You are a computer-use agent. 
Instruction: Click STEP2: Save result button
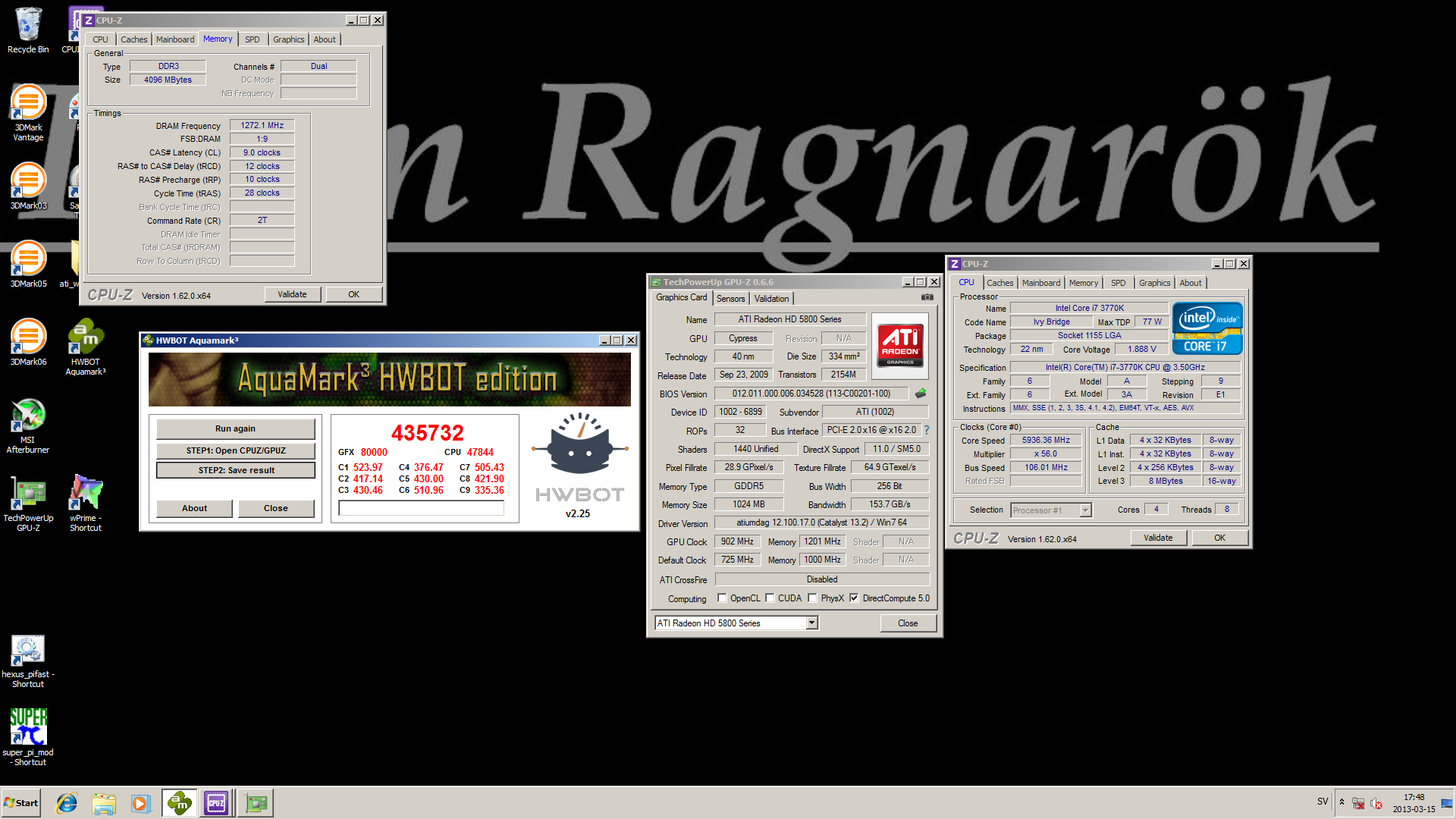(235, 470)
